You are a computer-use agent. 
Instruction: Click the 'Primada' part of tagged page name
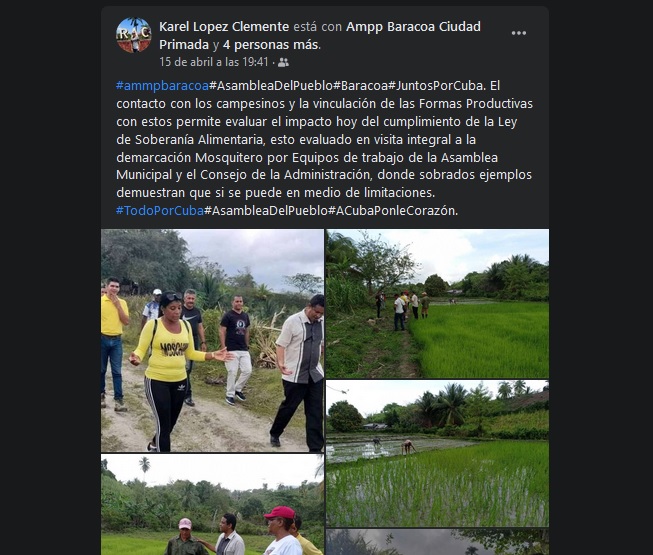(184, 45)
